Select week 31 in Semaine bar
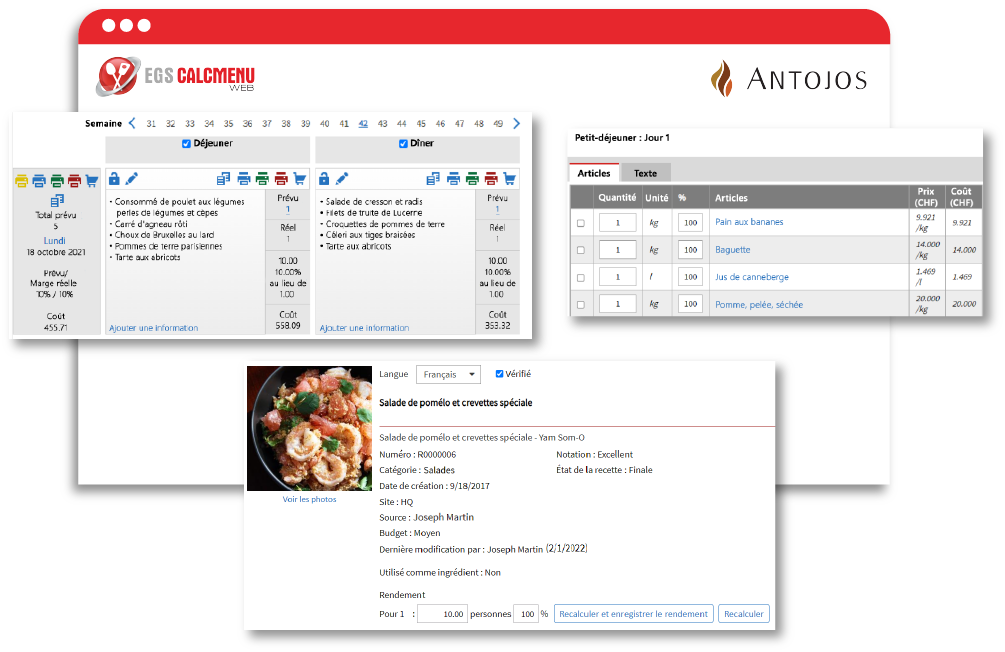The width and height of the screenshot is (1005, 652). (151, 124)
